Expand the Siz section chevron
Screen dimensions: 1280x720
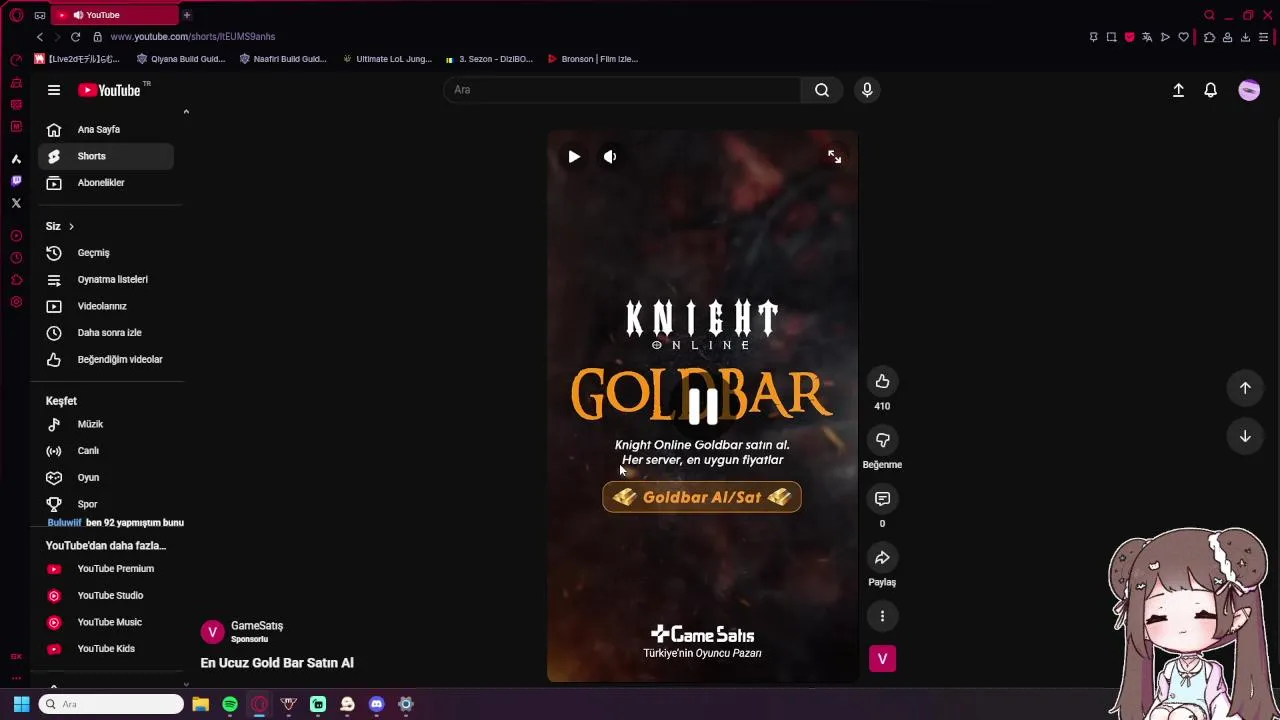[71, 227]
